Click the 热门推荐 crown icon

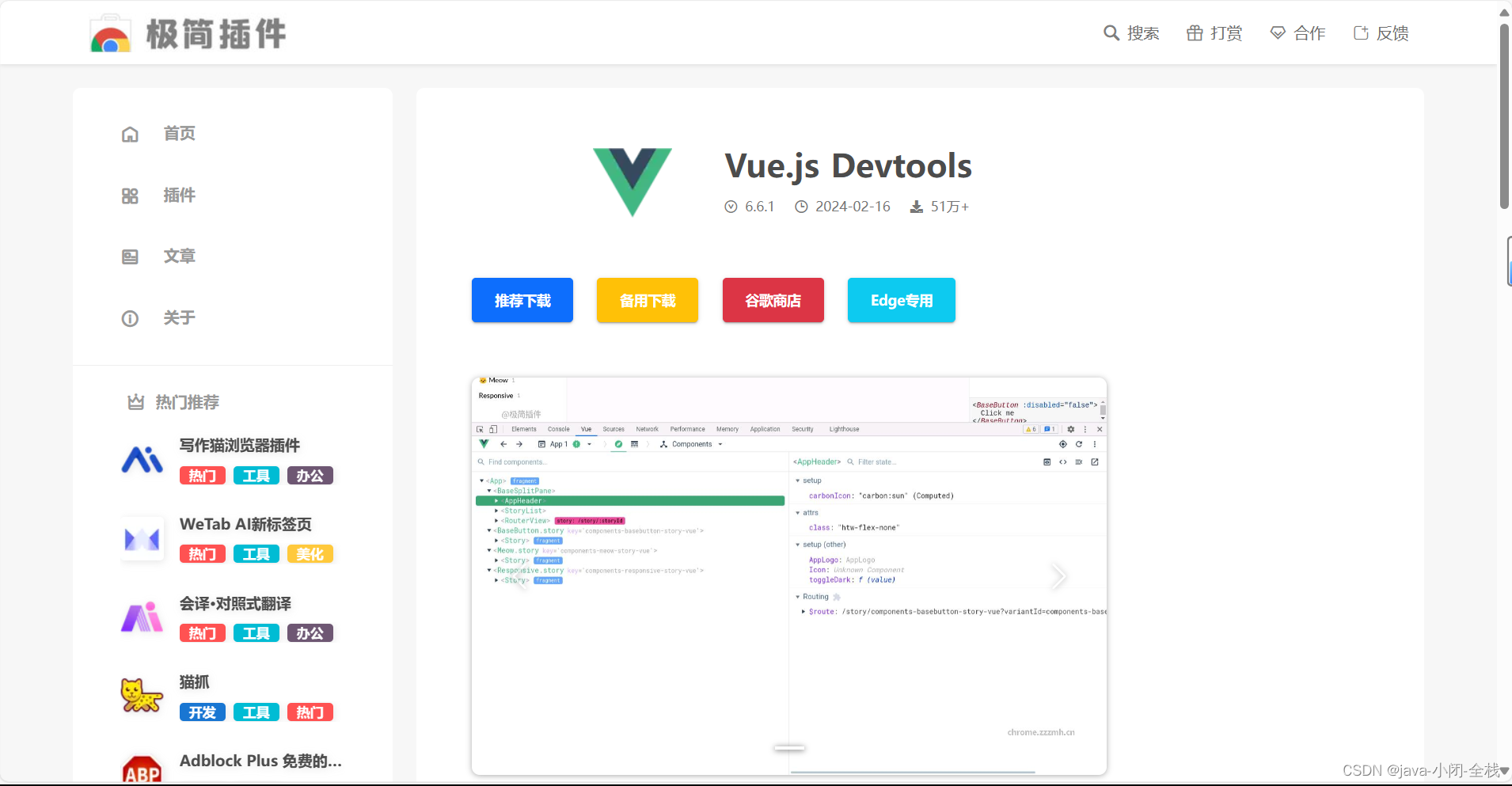point(136,402)
